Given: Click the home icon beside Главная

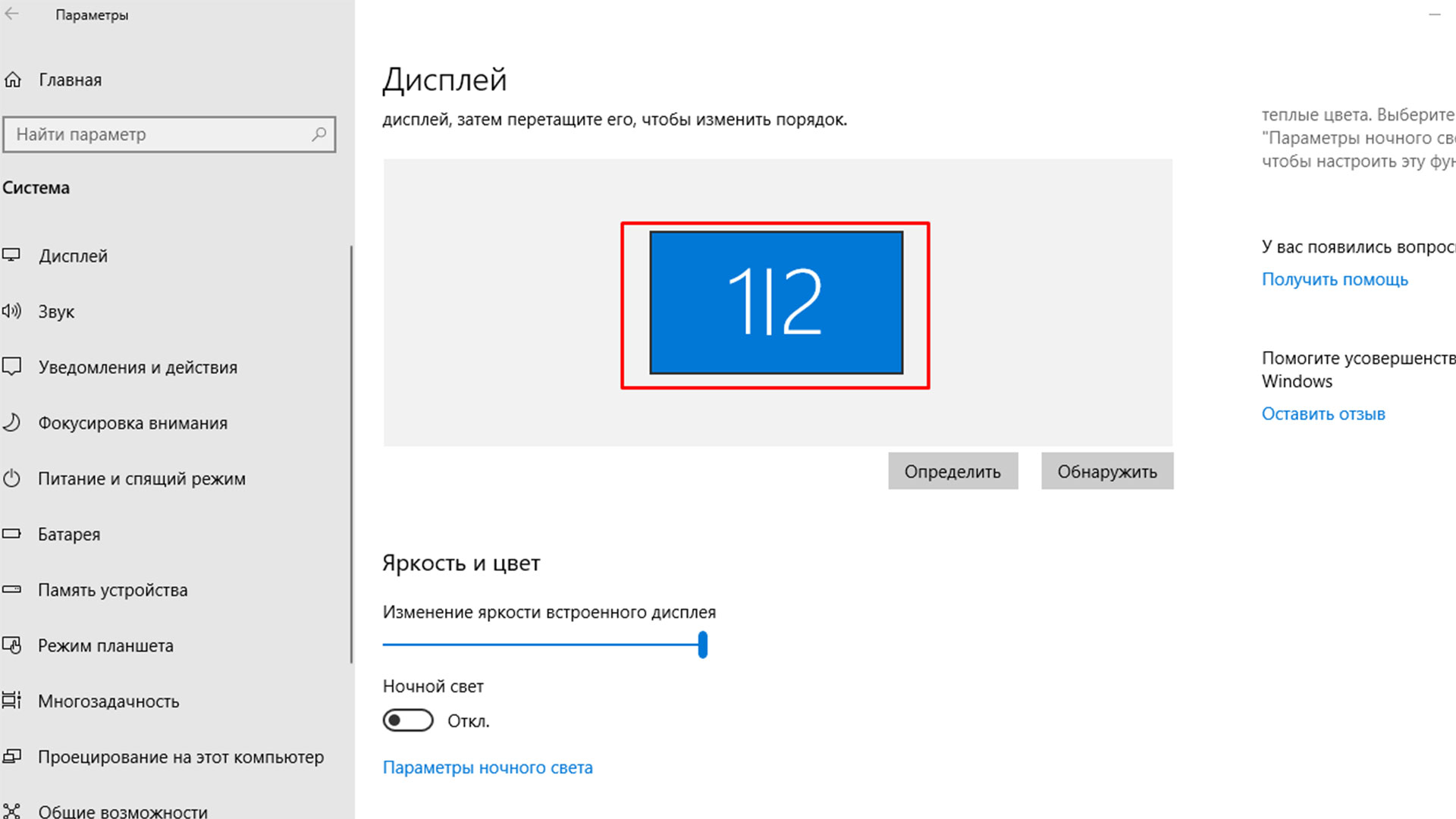Looking at the screenshot, I should pos(12,80).
